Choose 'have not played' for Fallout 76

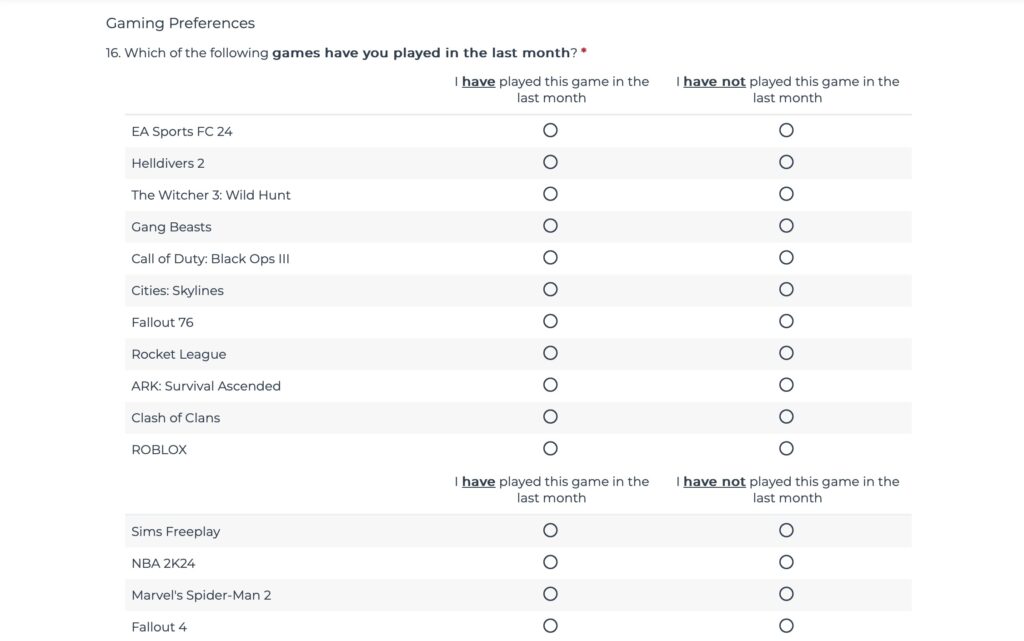click(786, 321)
